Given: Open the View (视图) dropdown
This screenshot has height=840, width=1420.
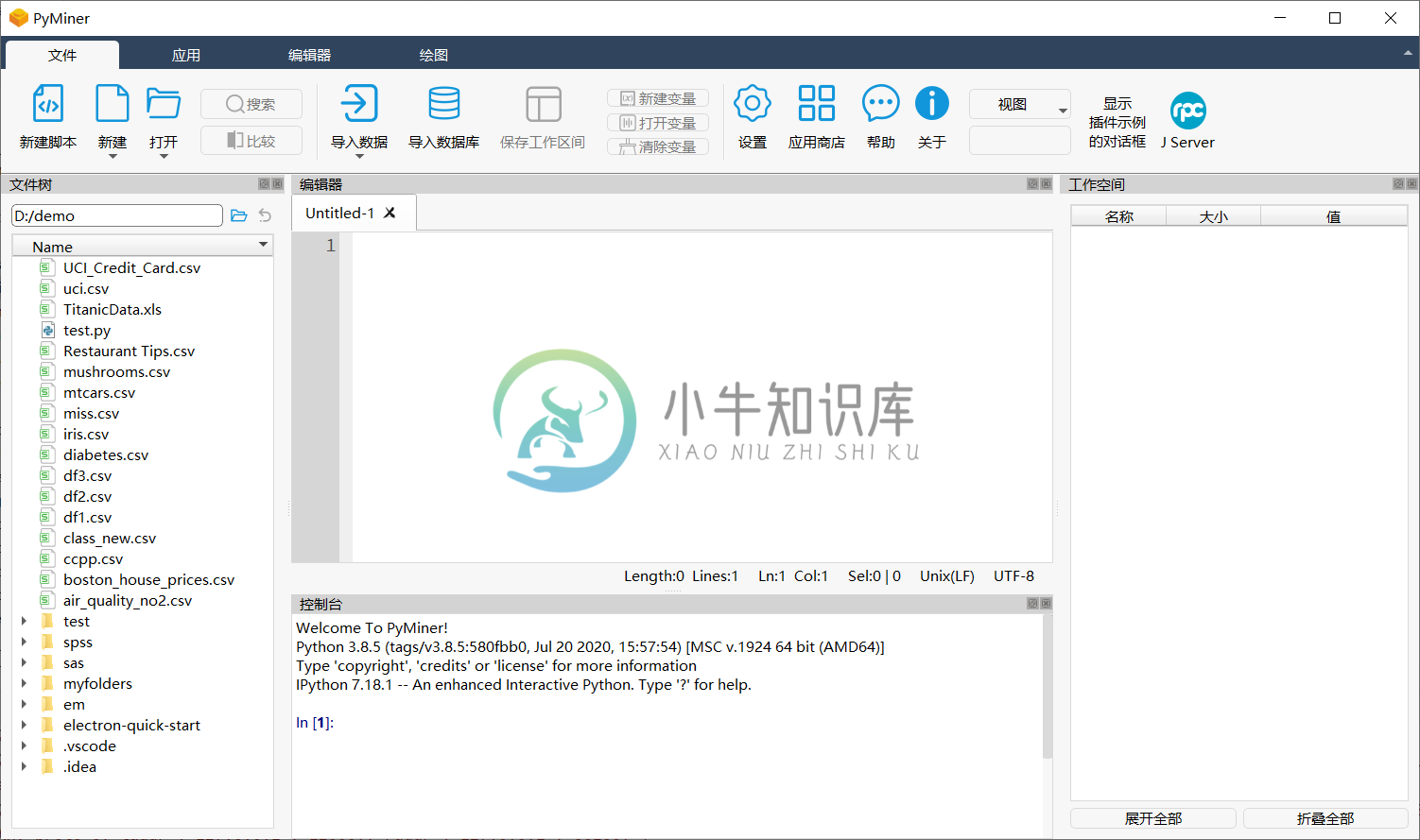Looking at the screenshot, I should coord(1020,104).
